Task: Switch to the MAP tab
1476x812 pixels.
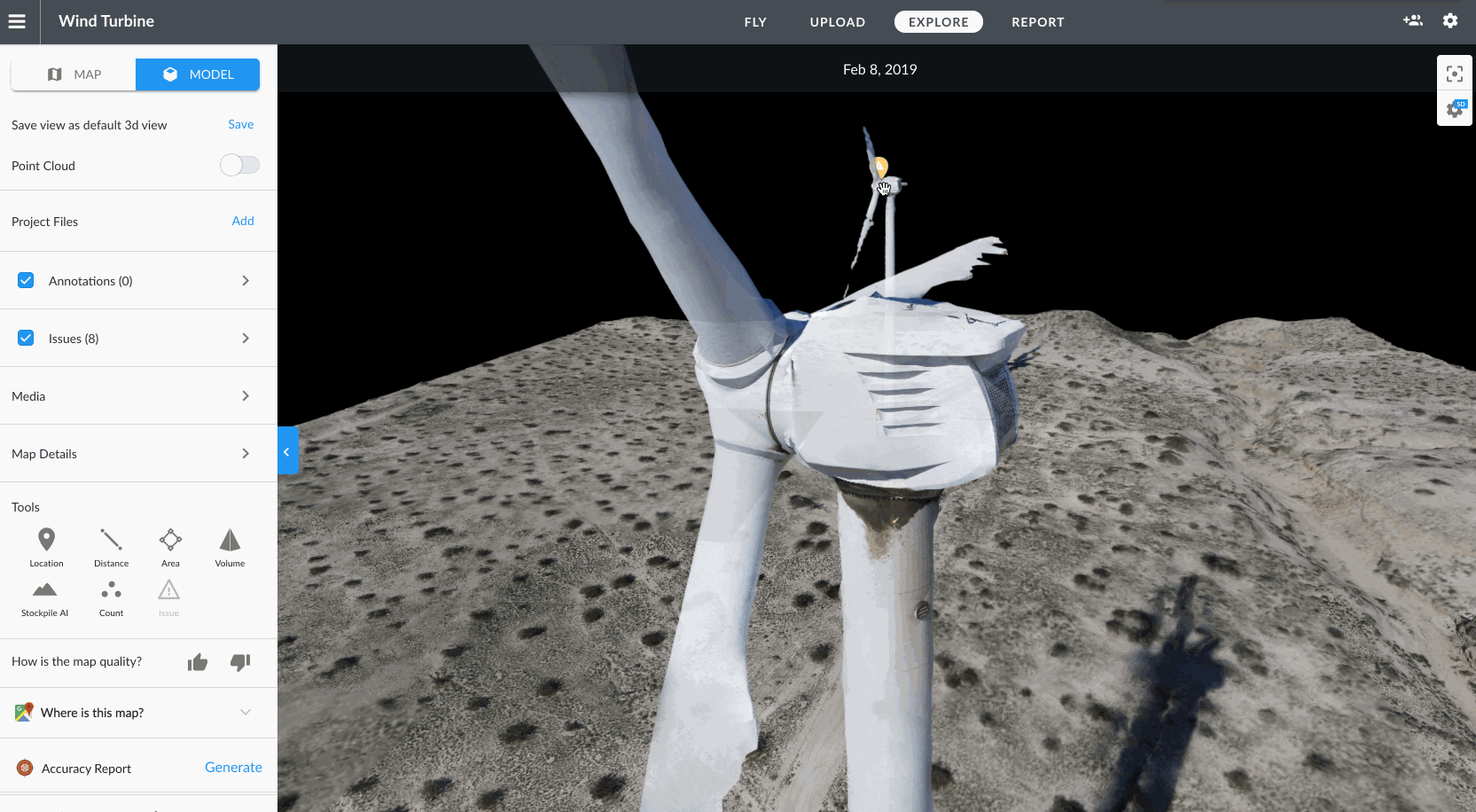Action: [74, 74]
